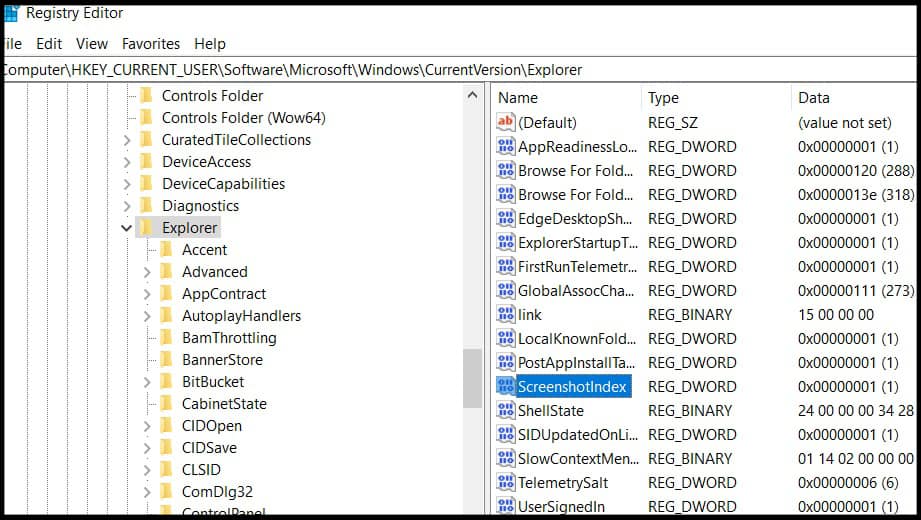Screen dimensions: 921x520
Task: Click the data cell 01 14 02 00 00 00
Action: [856, 458]
